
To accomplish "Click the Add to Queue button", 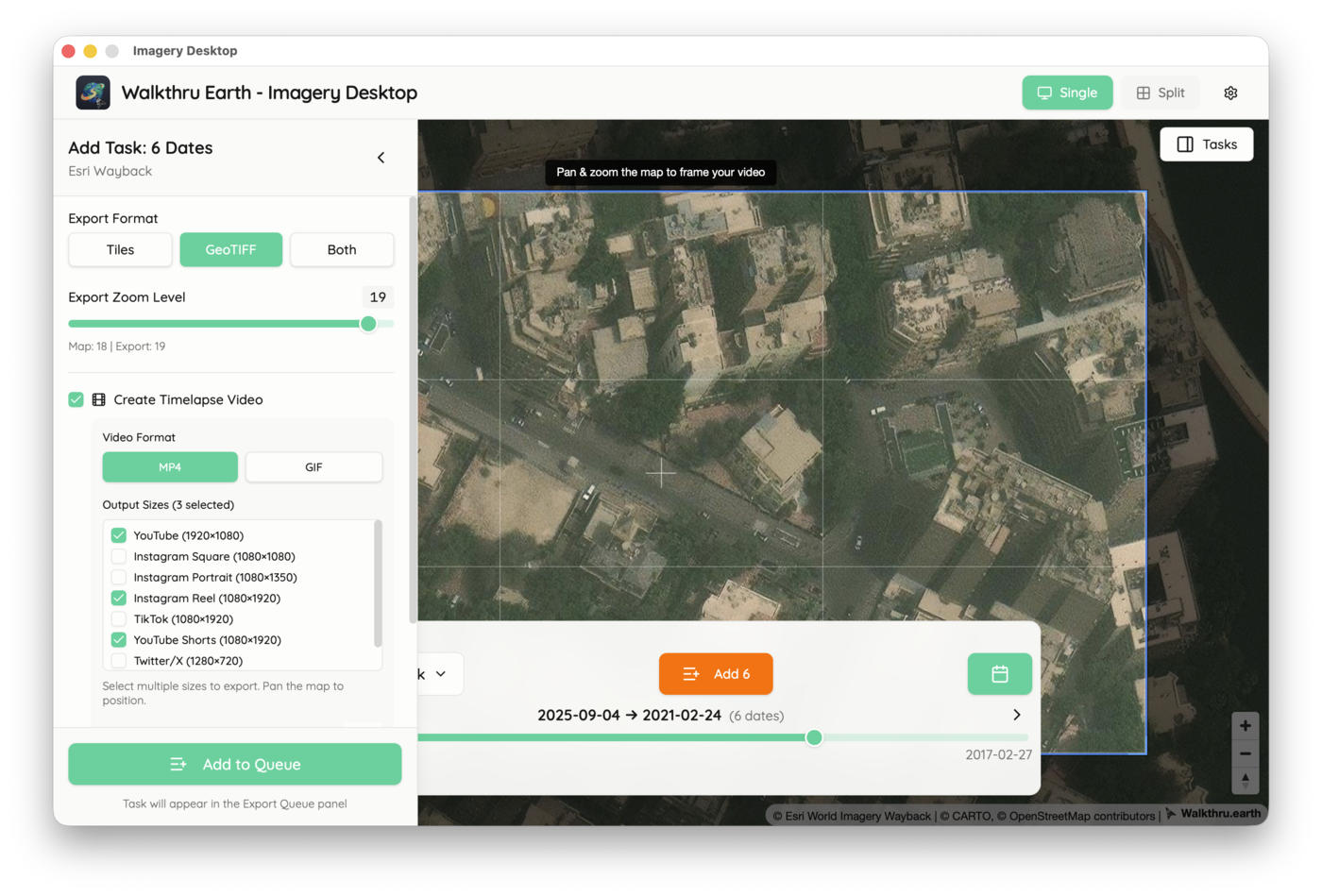I will click(x=234, y=764).
